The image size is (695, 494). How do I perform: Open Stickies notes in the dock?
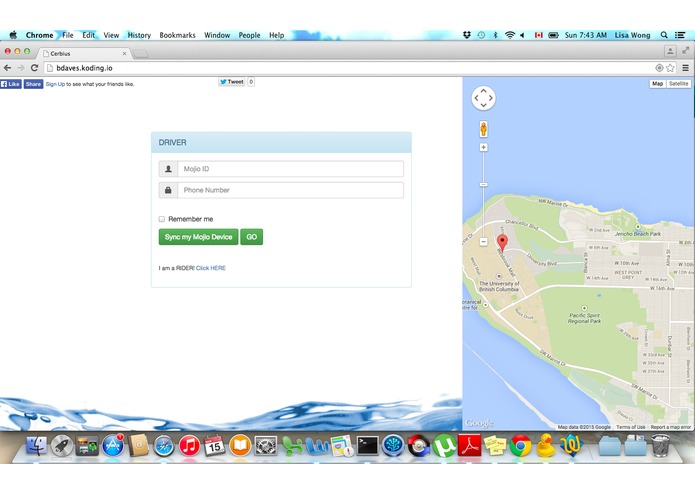pyautogui.click(x=495, y=445)
